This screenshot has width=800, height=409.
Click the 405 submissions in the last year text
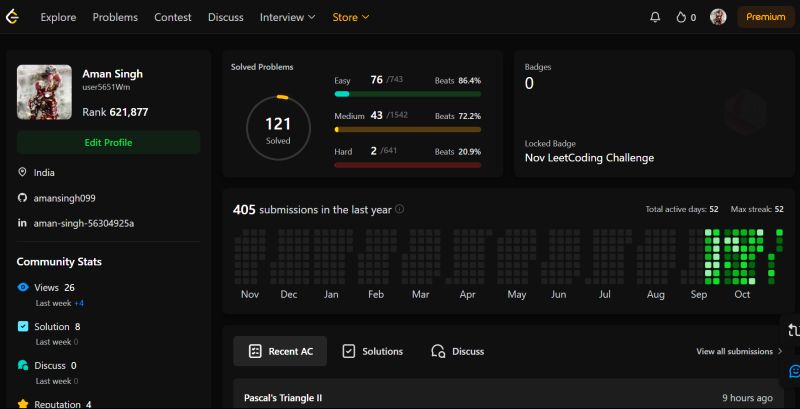coord(312,210)
